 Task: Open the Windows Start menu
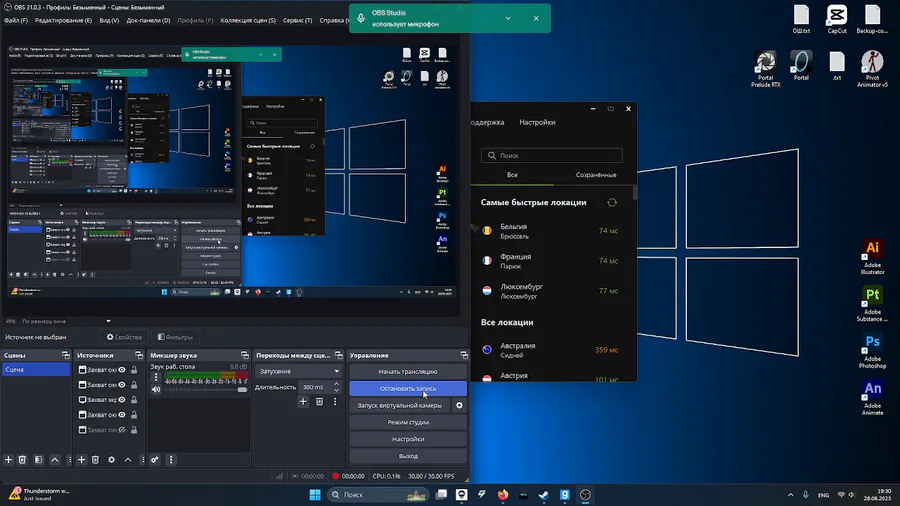coord(315,495)
